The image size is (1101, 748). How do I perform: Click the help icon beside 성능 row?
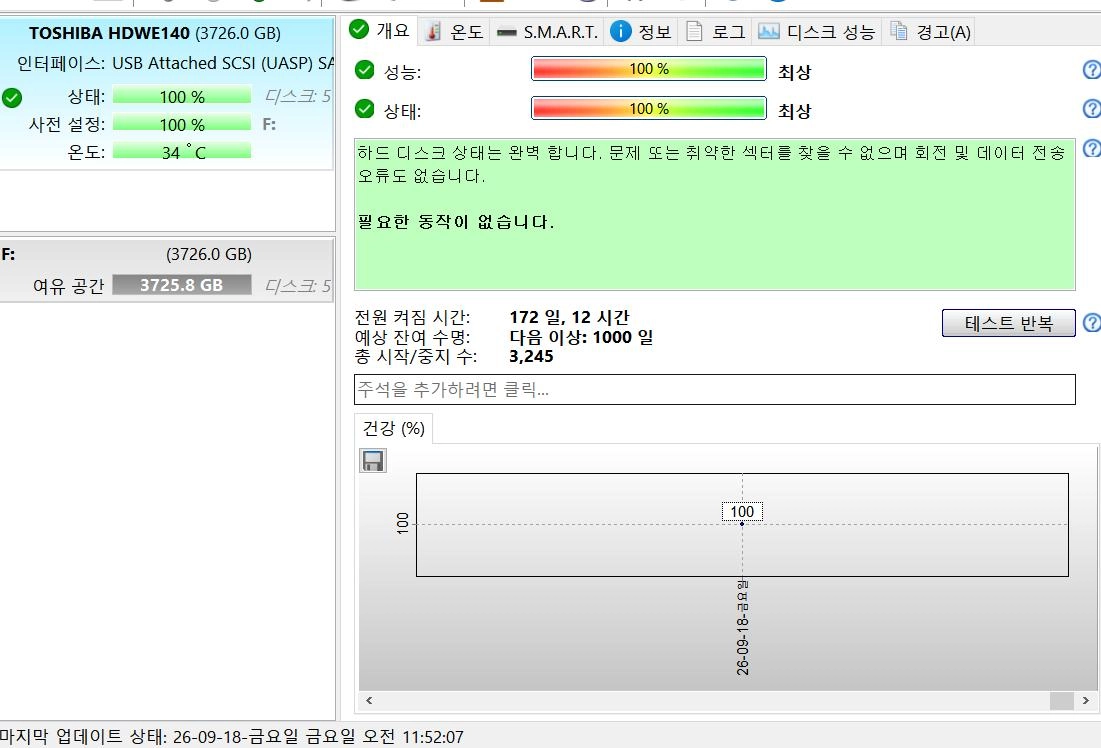click(x=1092, y=70)
